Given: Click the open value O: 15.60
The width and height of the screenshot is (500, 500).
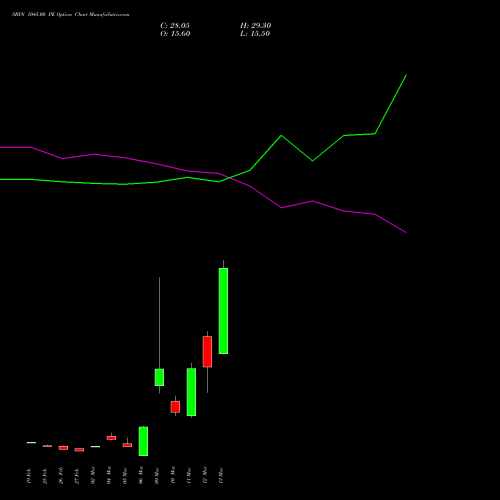Looking at the screenshot, I should (x=175, y=34).
